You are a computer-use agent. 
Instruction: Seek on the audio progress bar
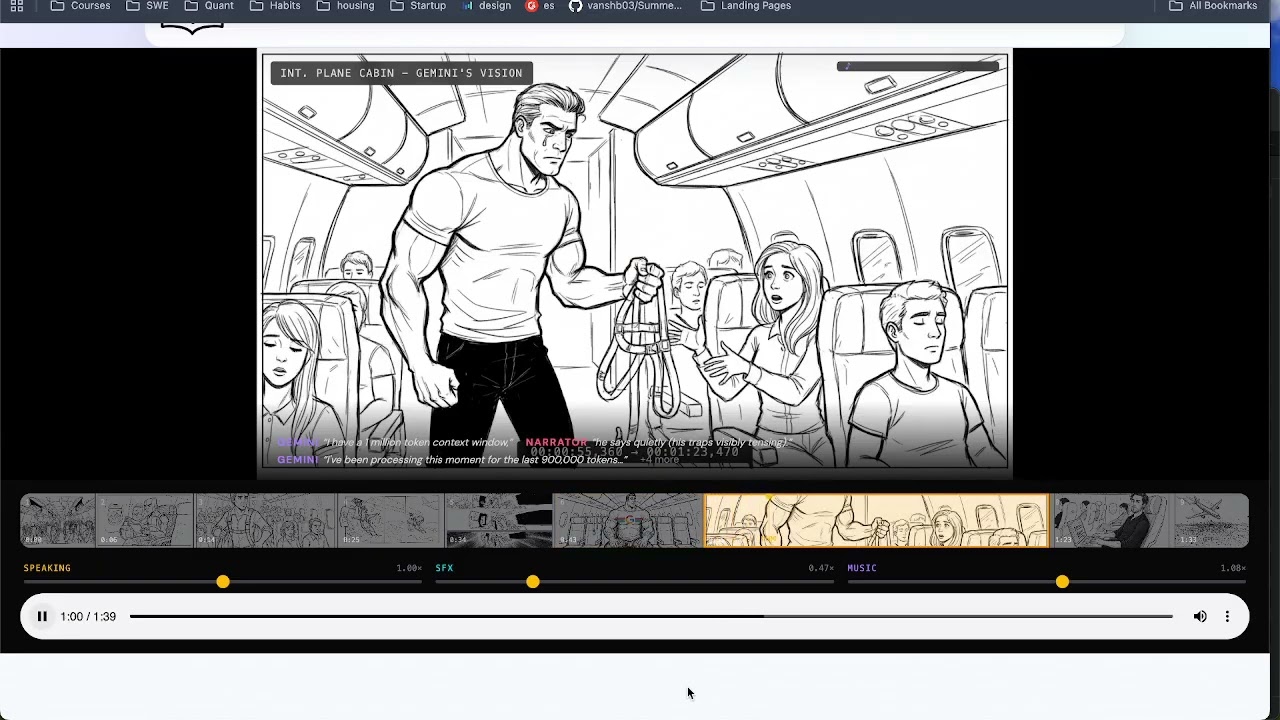(x=651, y=617)
